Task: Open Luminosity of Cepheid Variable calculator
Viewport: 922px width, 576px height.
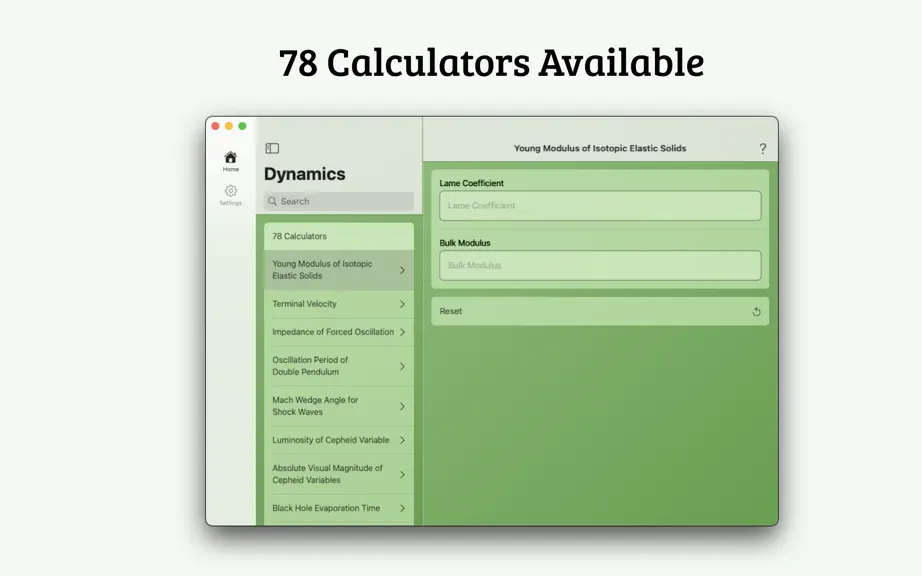Action: 339,440
